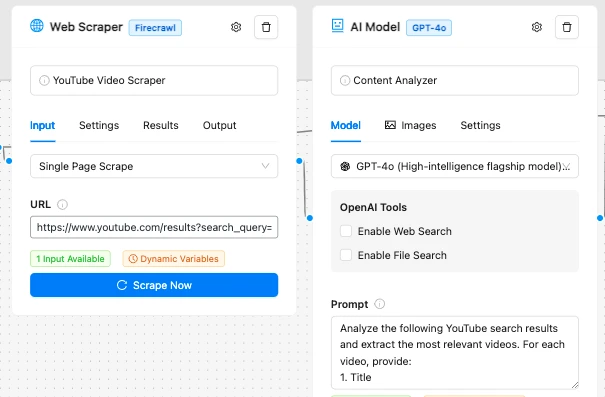The height and width of the screenshot is (397, 605).
Task: Edit the Content Analyzer name field
Action: tap(455, 80)
